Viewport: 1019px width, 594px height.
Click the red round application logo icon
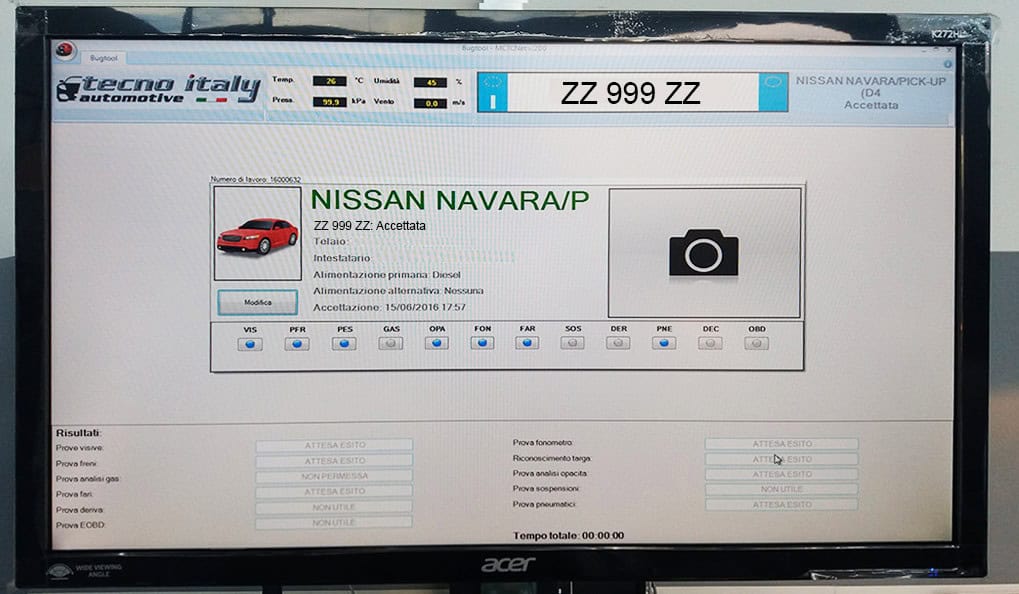point(64,49)
